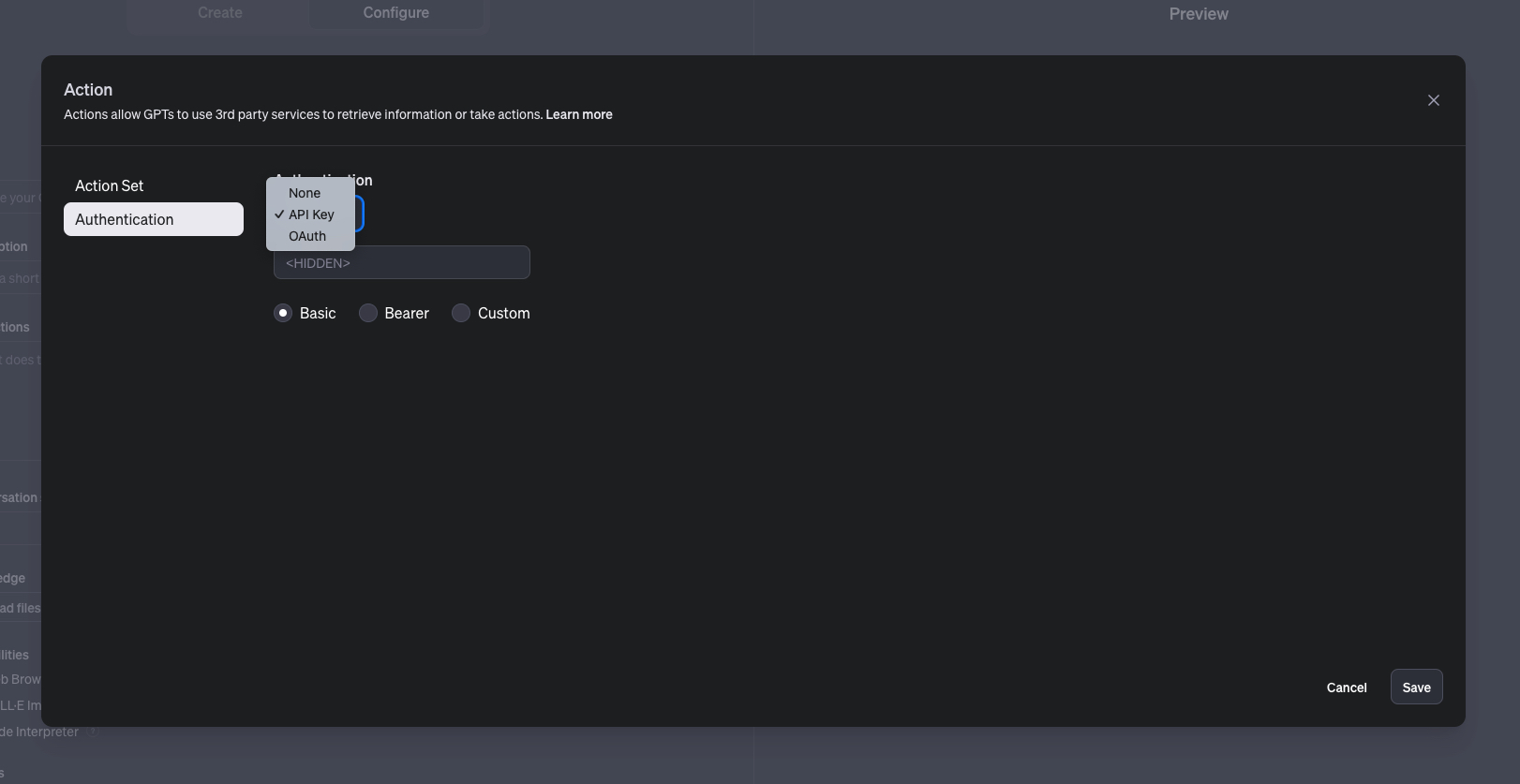Image resolution: width=1520 pixels, height=784 pixels.
Task: Save the authentication settings
Action: click(x=1416, y=688)
